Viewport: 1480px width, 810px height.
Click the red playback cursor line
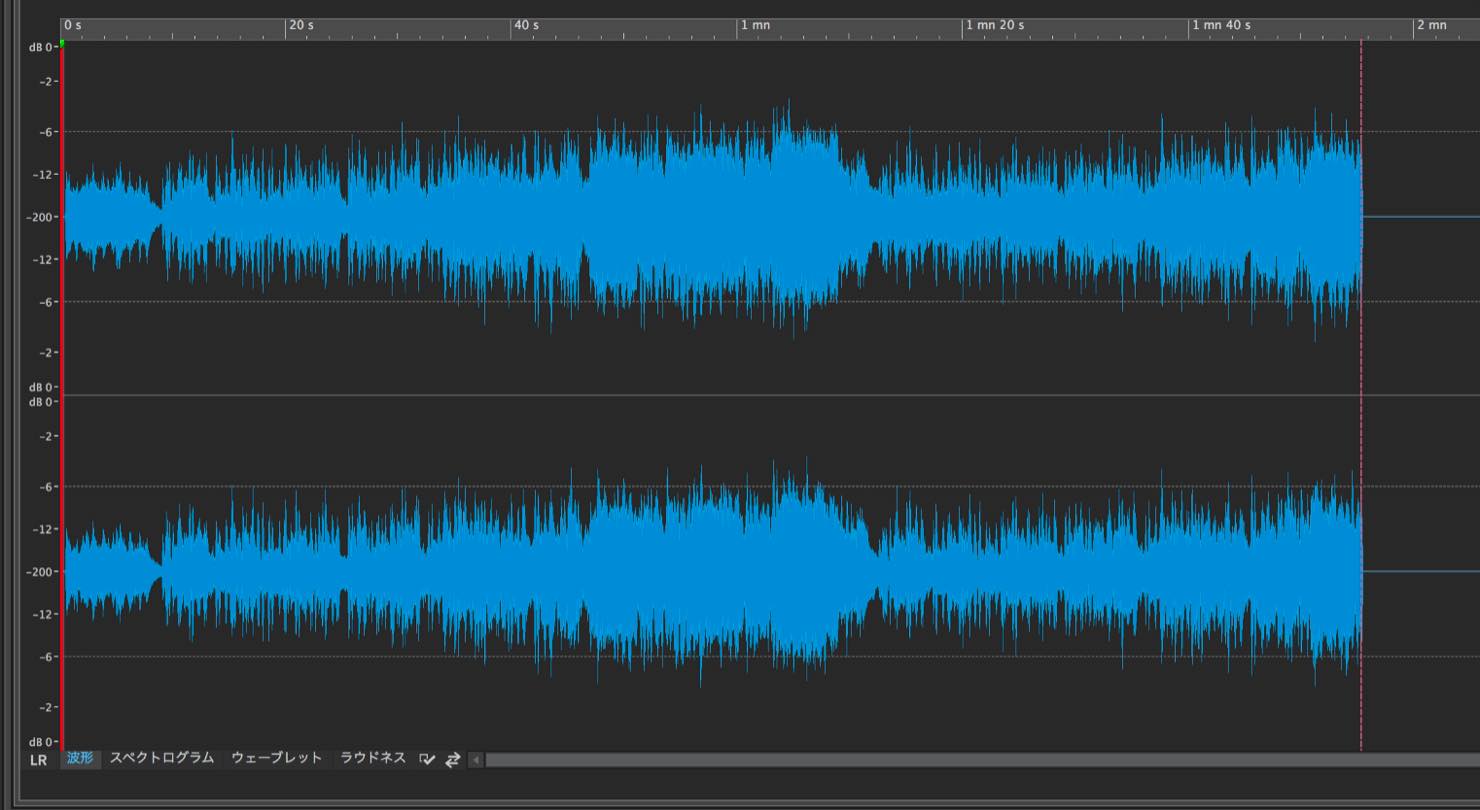pyautogui.click(x=62, y=400)
